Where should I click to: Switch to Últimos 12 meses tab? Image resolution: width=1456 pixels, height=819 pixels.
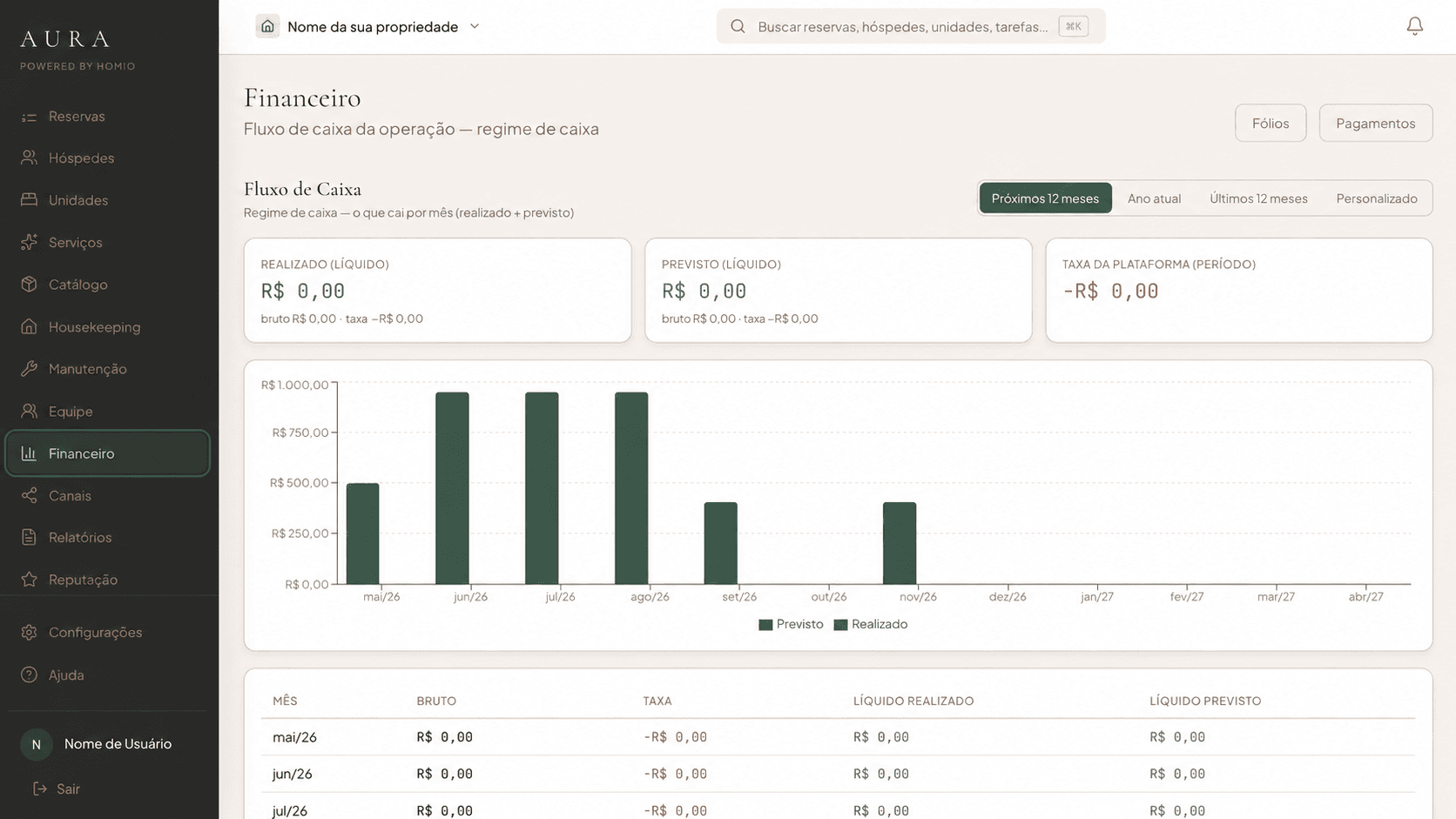tap(1258, 198)
